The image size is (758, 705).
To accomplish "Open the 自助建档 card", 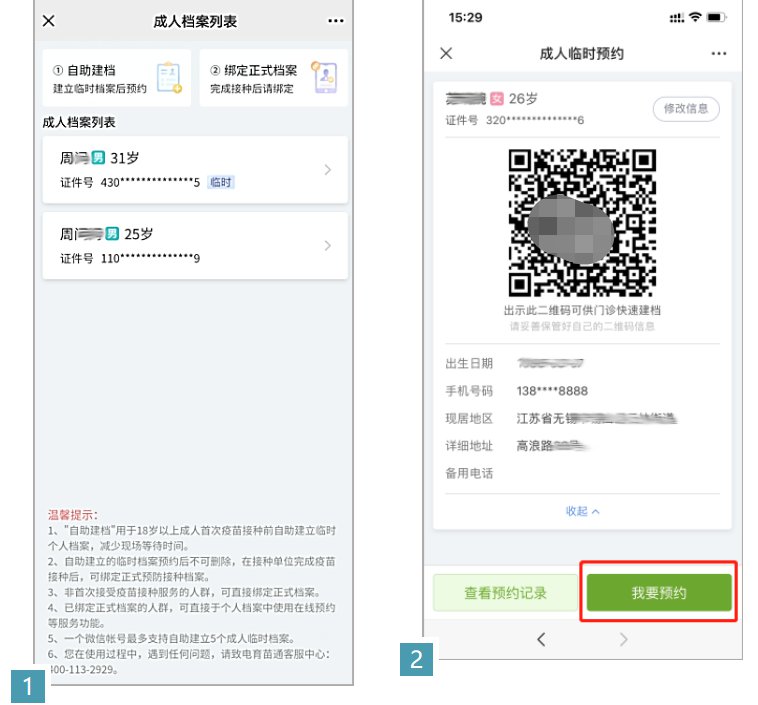I will pyautogui.click(x=117, y=78).
